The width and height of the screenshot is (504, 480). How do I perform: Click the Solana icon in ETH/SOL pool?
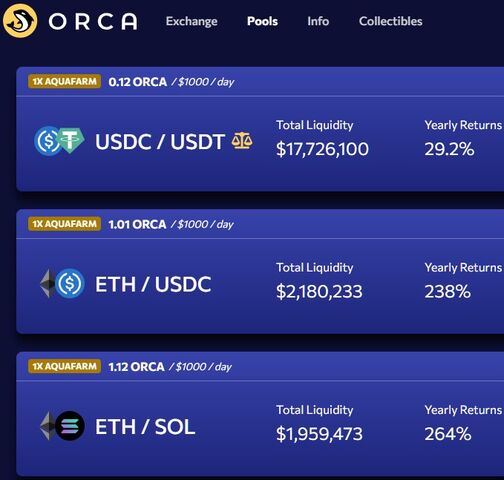click(69, 426)
